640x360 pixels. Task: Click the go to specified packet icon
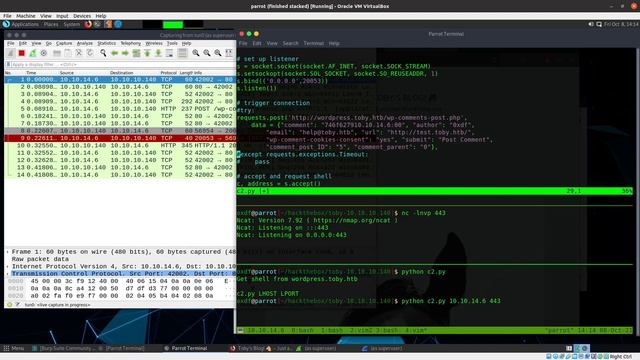point(136,53)
